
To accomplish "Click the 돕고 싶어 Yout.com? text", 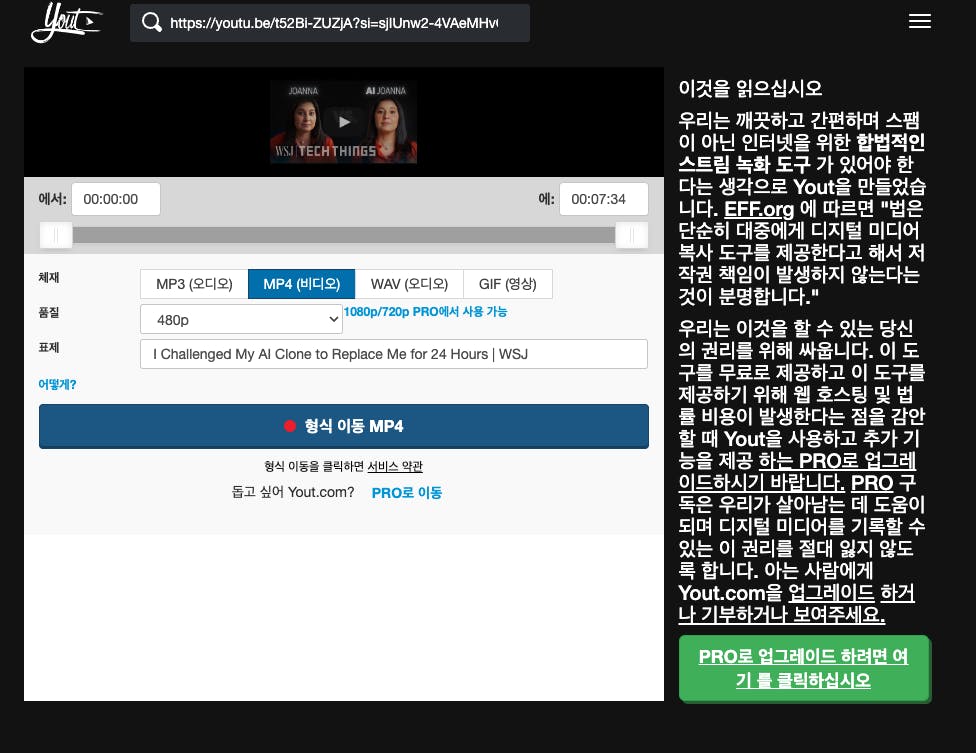I will [293, 492].
